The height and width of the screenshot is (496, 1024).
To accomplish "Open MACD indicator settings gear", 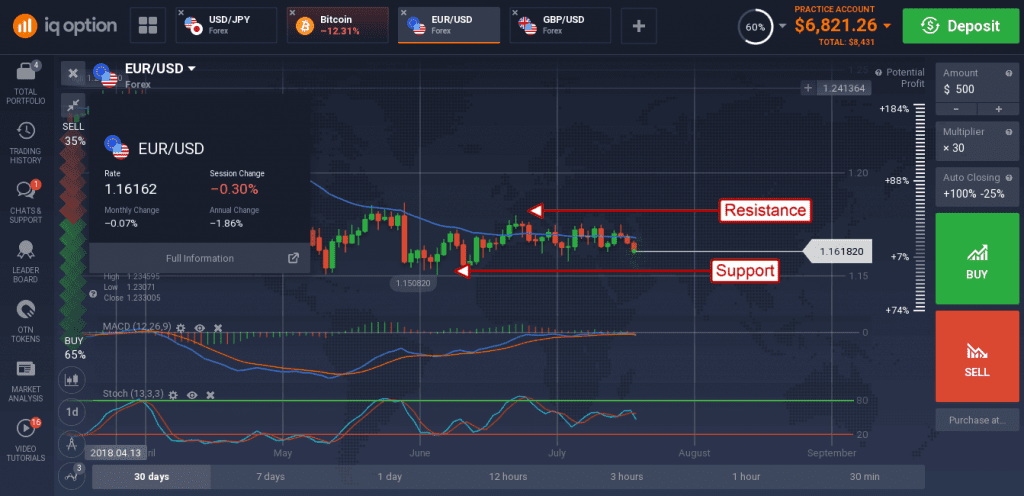I will 181,327.
